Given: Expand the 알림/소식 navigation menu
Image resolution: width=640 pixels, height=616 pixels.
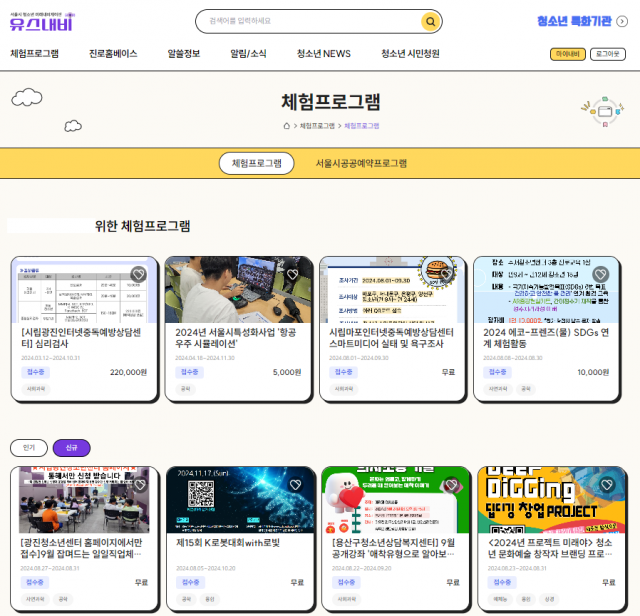Looking at the screenshot, I should point(248,54).
